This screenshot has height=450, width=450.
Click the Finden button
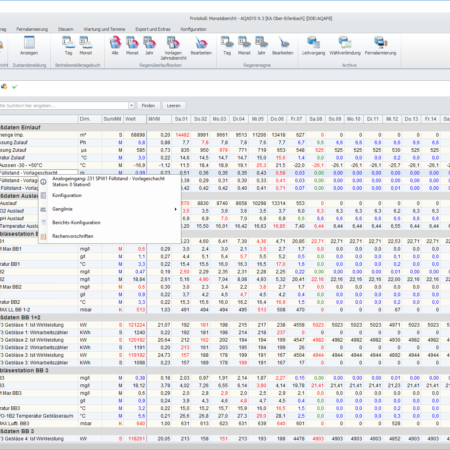148,106
